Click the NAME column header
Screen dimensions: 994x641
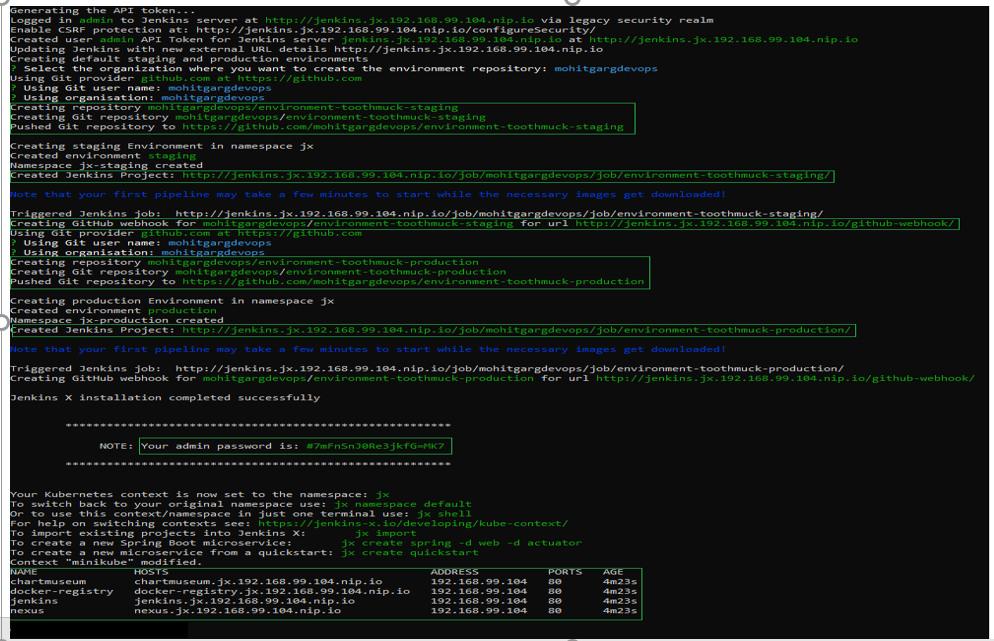[x=23, y=572]
